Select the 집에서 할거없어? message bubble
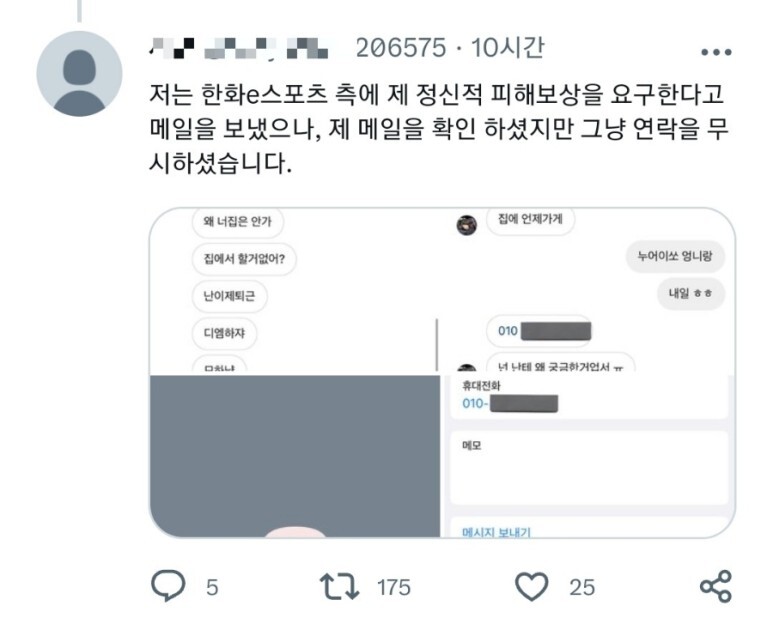Viewport: 773px width, 630px height. (244, 258)
